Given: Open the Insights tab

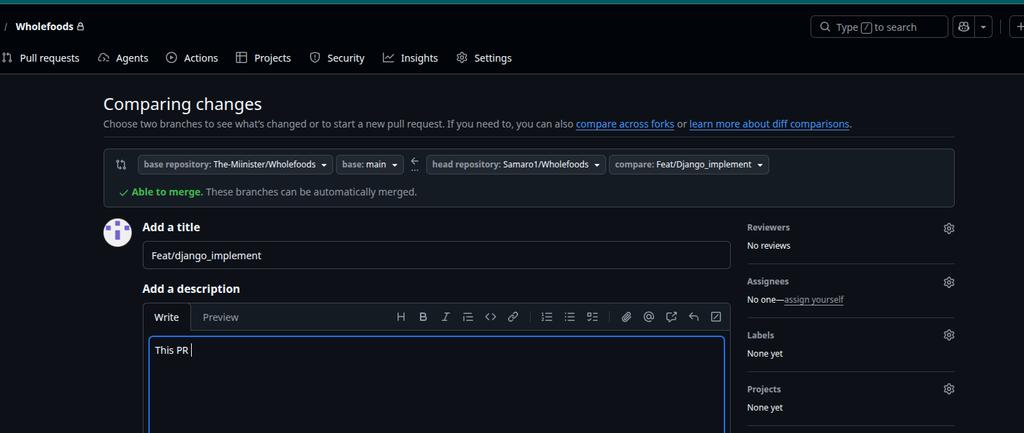Looking at the screenshot, I should [410, 58].
